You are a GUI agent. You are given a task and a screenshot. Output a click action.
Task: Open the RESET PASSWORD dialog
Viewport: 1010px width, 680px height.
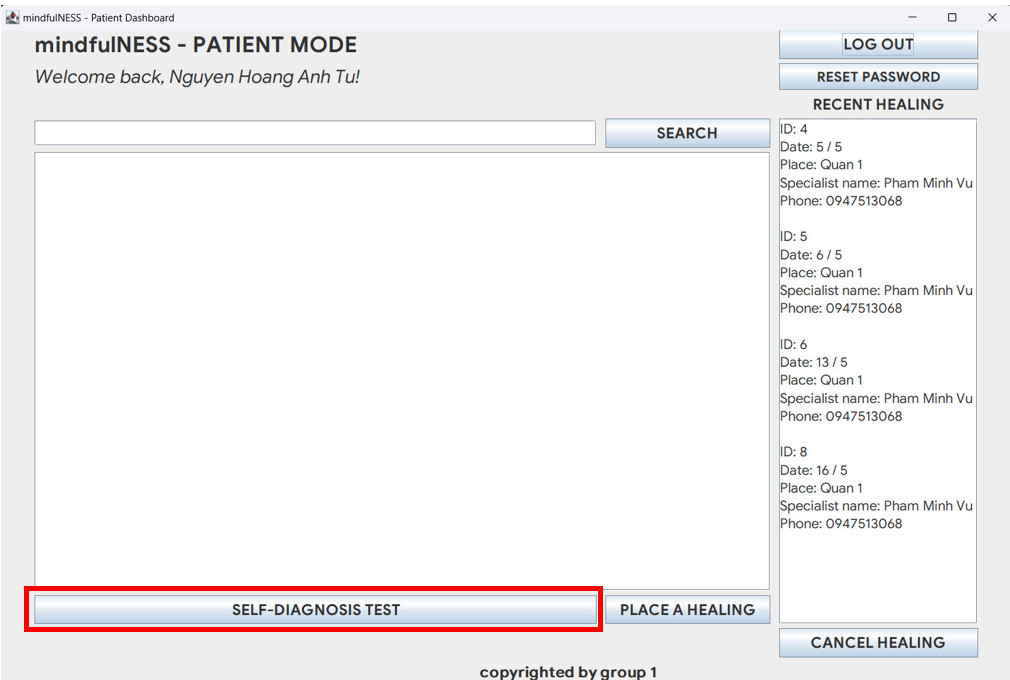tap(878, 77)
